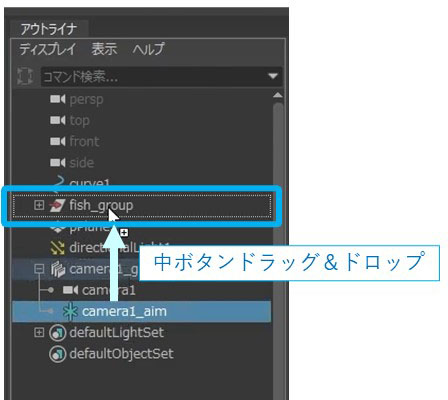Click the camera1_group group icon

coord(58,269)
